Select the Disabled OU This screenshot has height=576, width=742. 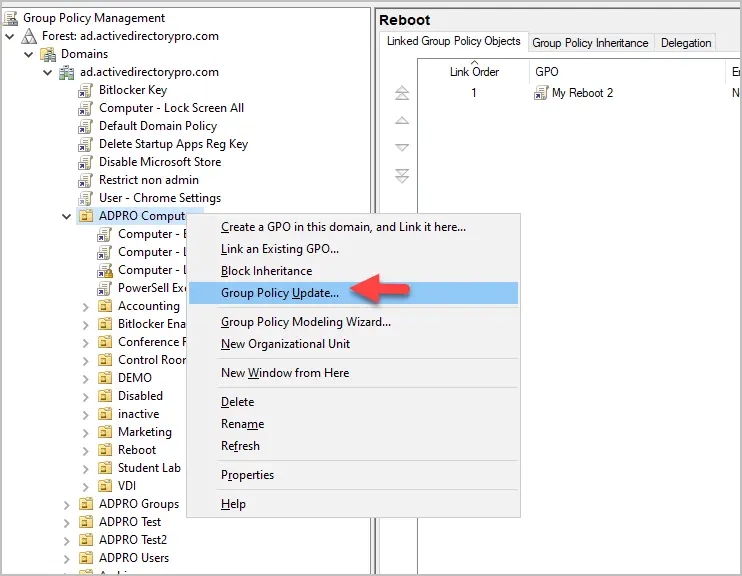(x=140, y=396)
